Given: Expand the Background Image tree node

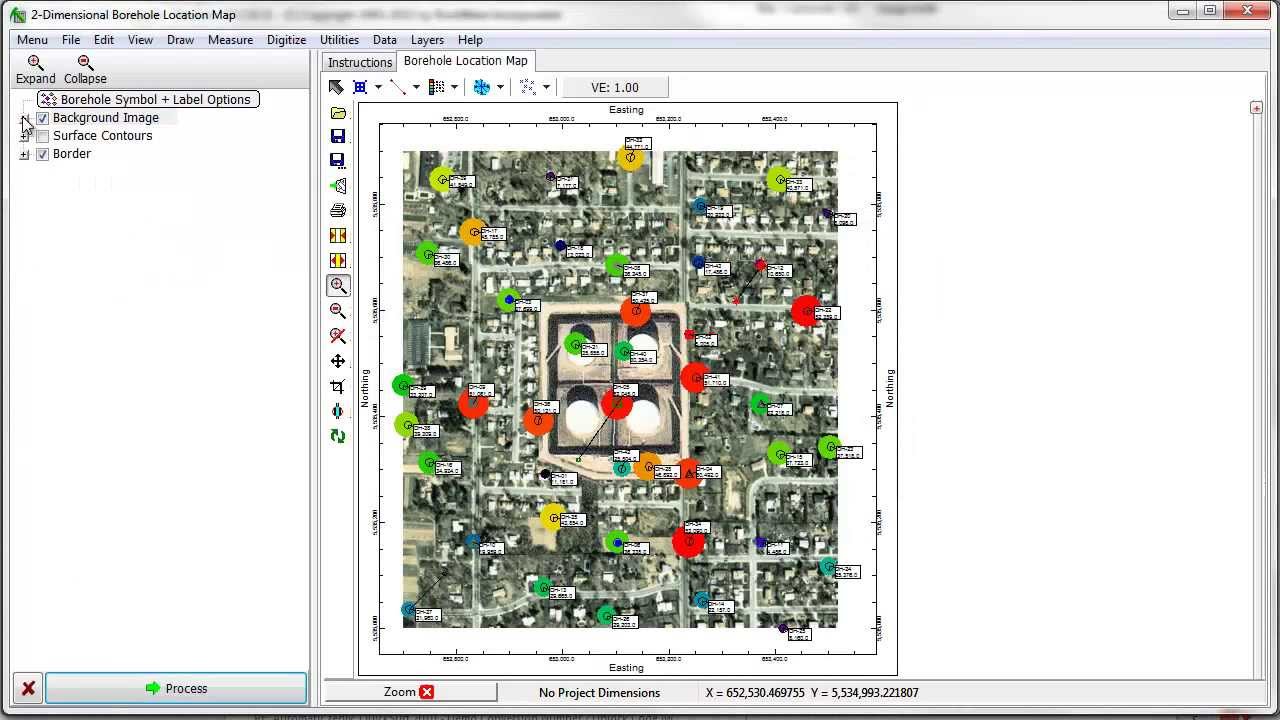Looking at the screenshot, I should [x=24, y=118].
